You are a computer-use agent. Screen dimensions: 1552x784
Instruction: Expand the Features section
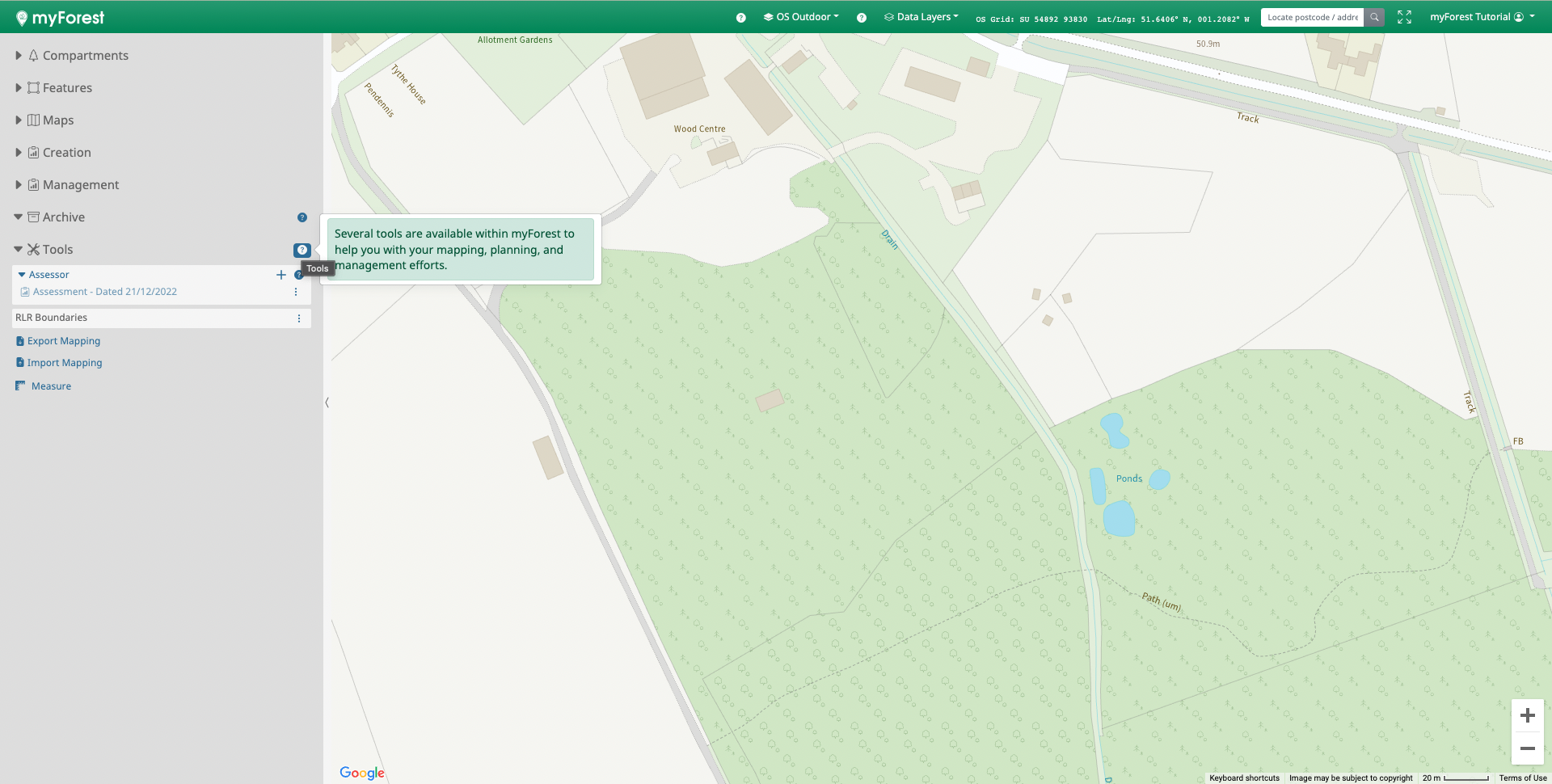[x=19, y=88]
